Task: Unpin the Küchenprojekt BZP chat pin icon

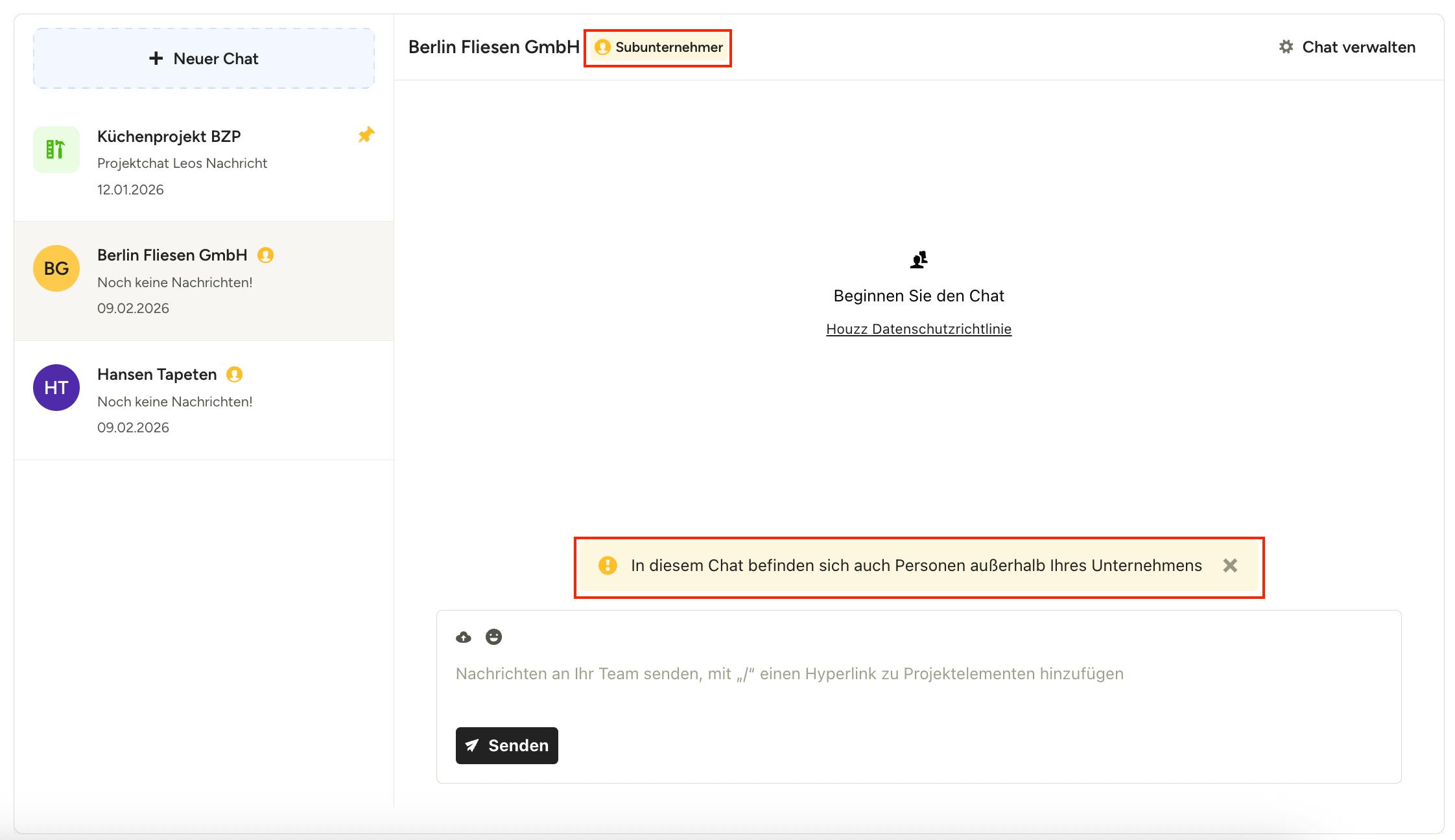Action: [x=366, y=135]
